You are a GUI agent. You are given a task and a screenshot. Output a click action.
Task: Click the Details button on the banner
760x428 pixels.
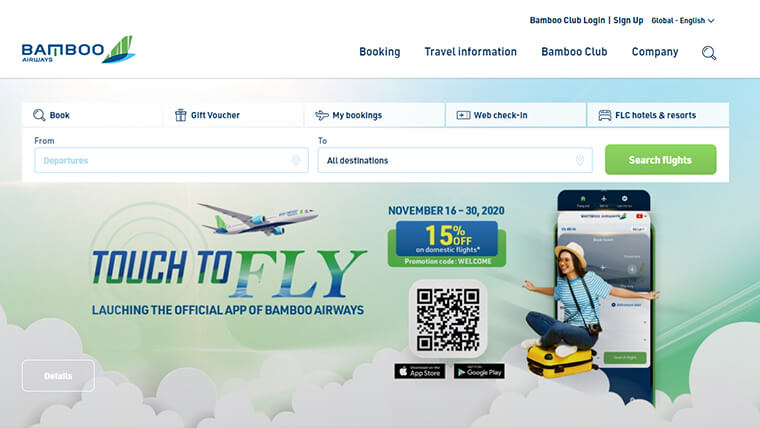pos(58,376)
